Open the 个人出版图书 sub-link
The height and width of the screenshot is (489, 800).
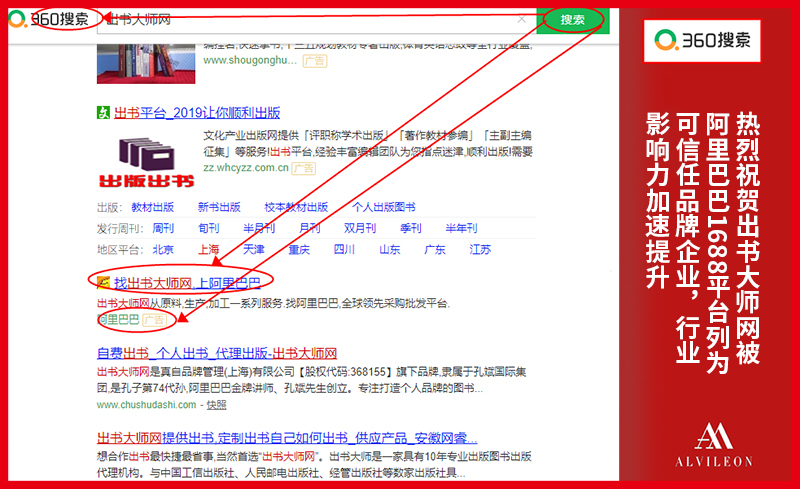click(384, 207)
